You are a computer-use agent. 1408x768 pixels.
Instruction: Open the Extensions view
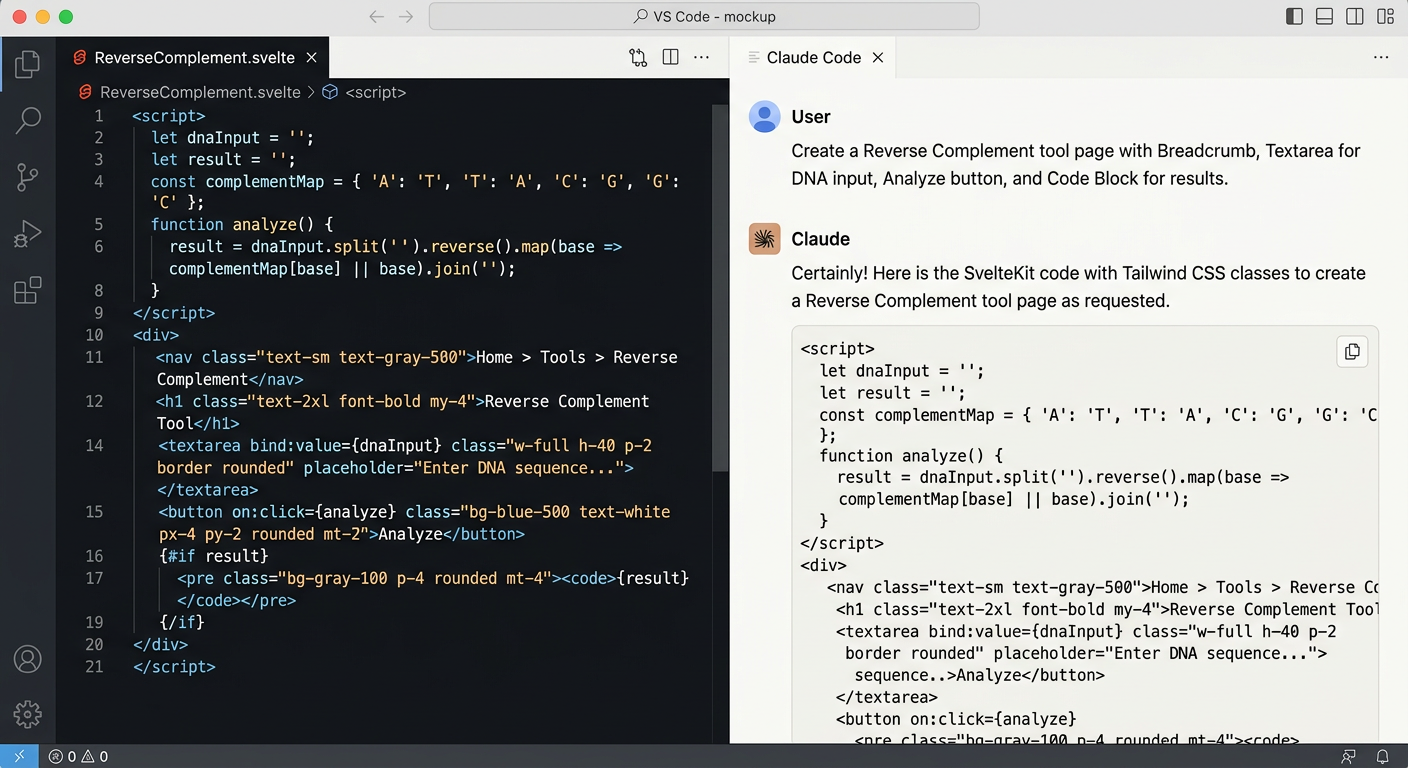pos(28,291)
